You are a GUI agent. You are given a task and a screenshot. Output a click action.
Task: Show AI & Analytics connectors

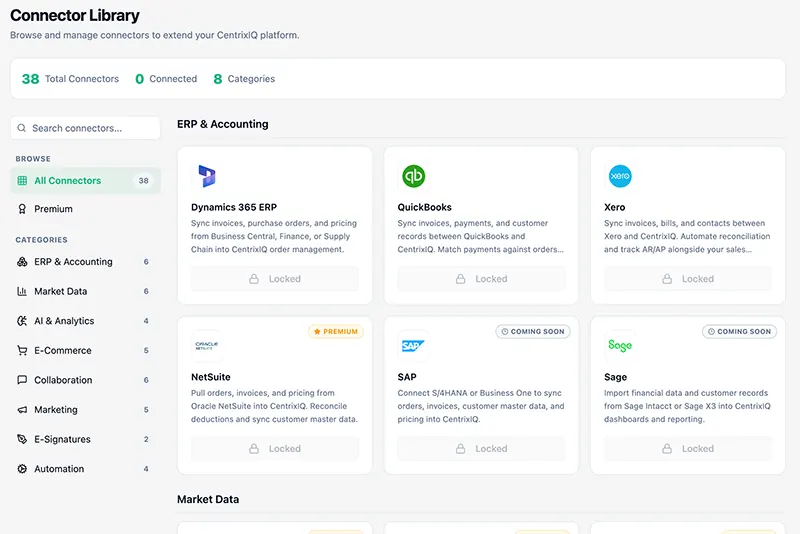tap(86, 321)
